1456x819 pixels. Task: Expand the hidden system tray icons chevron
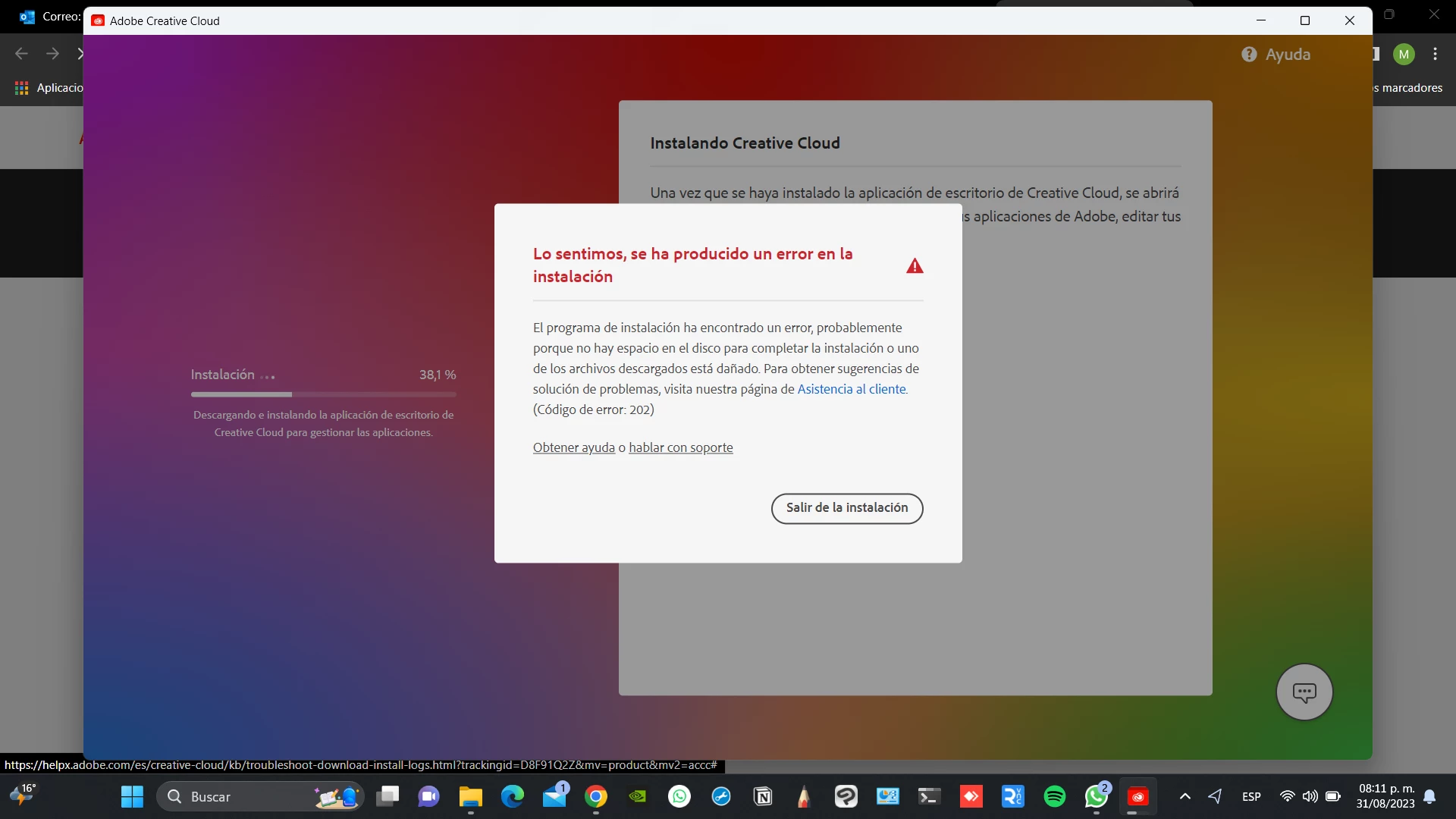[x=1185, y=796]
